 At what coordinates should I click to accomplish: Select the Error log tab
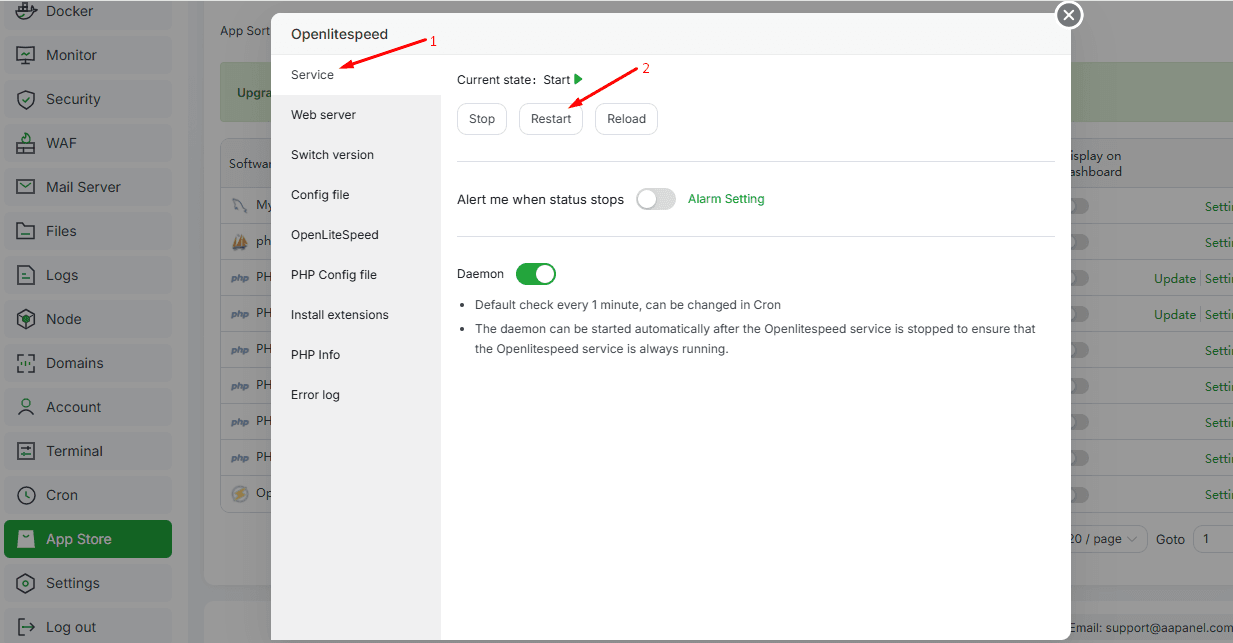click(315, 395)
